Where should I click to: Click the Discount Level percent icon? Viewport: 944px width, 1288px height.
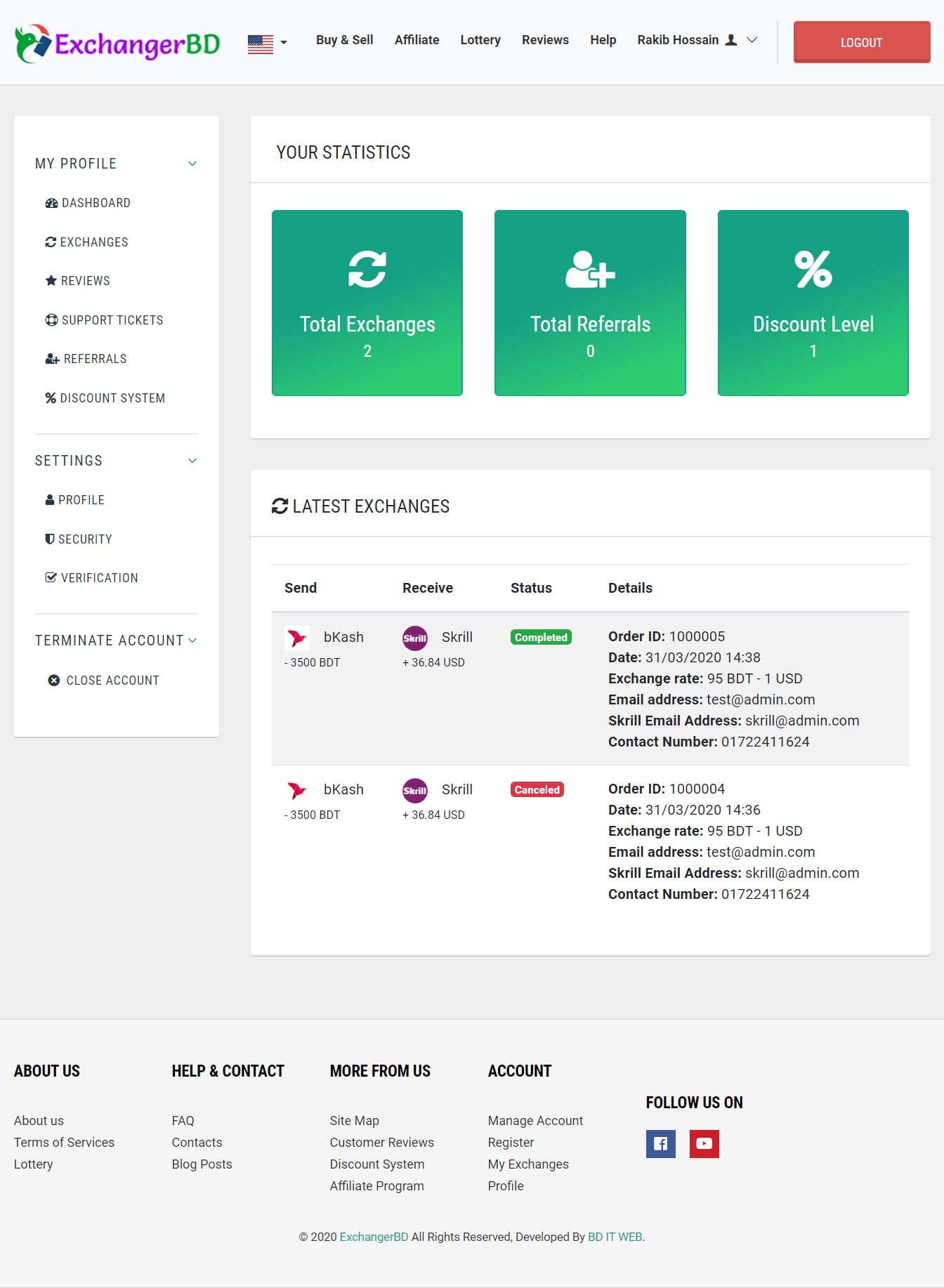(x=813, y=269)
